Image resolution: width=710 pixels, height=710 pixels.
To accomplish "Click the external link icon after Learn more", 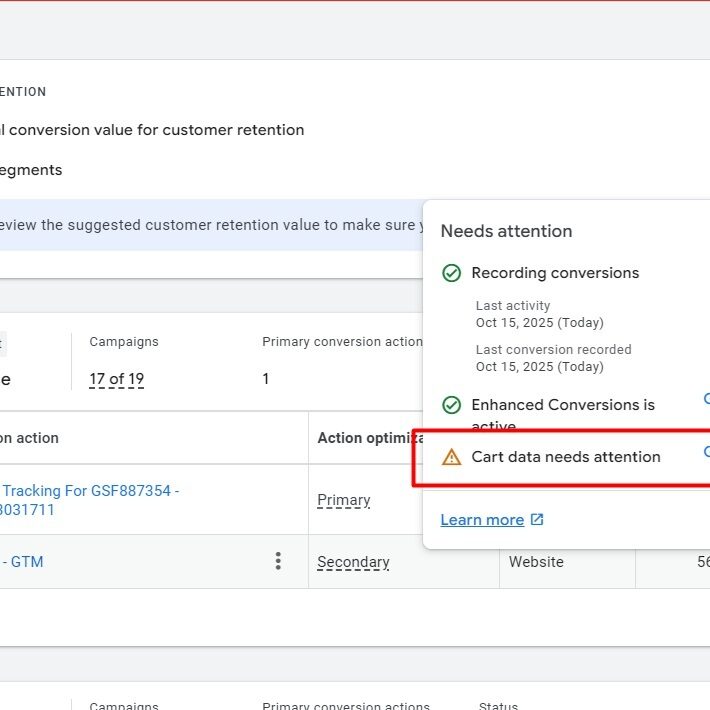I will tap(537, 520).
